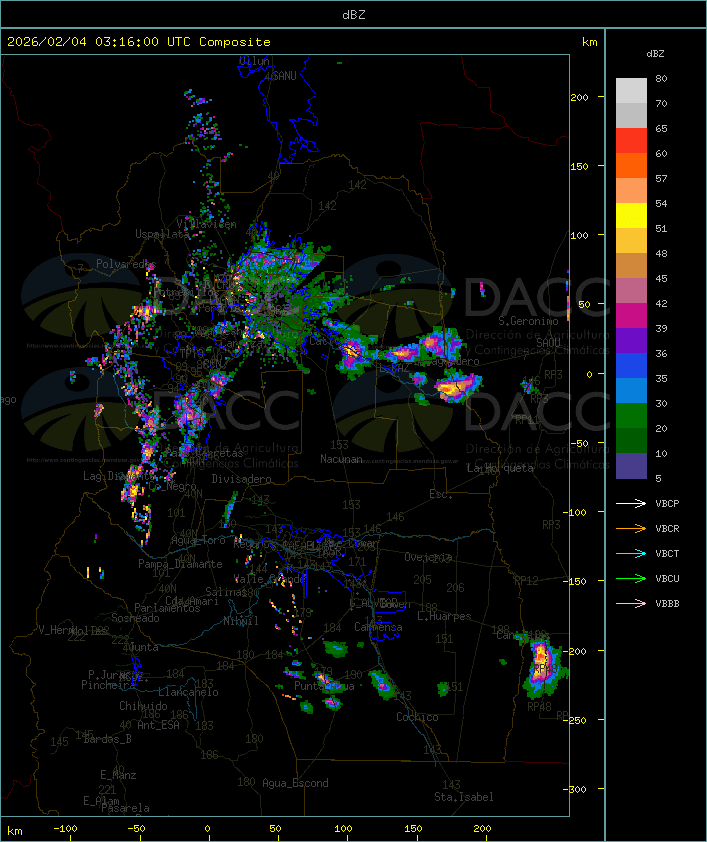Click the orange VBCR arrow icon
This screenshot has width=707, height=842.
[631, 528]
